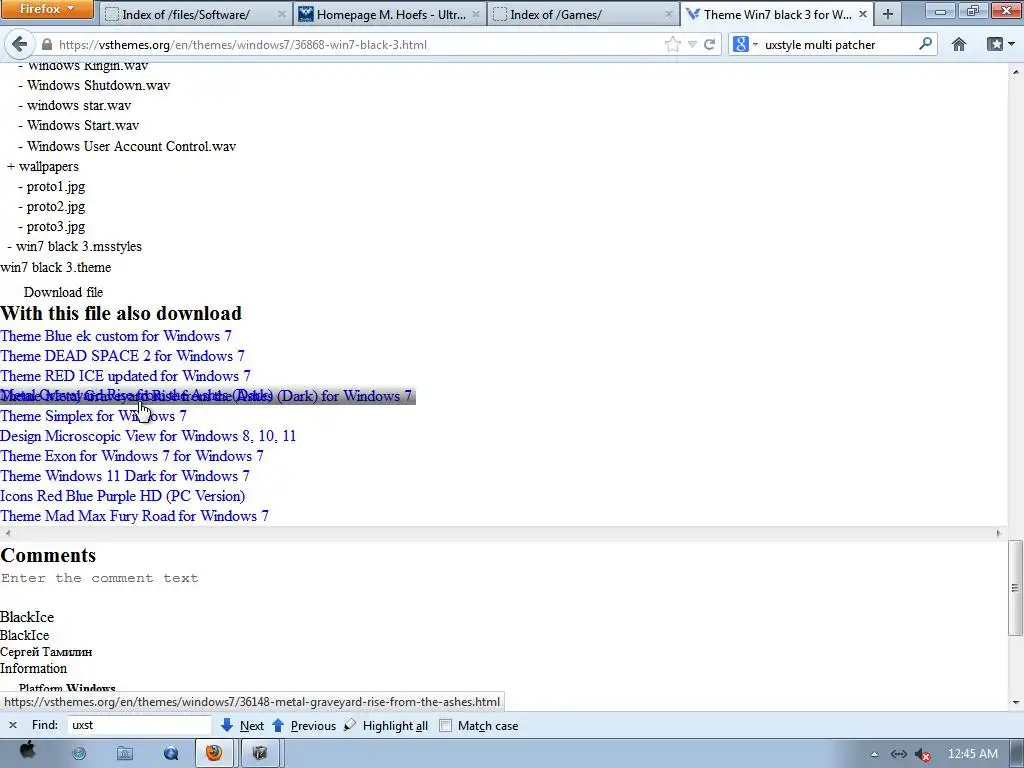The height and width of the screenshot is (768, 1024).
Task: Close the Theme Win7 black 3 tab
Action: point(863,14)
